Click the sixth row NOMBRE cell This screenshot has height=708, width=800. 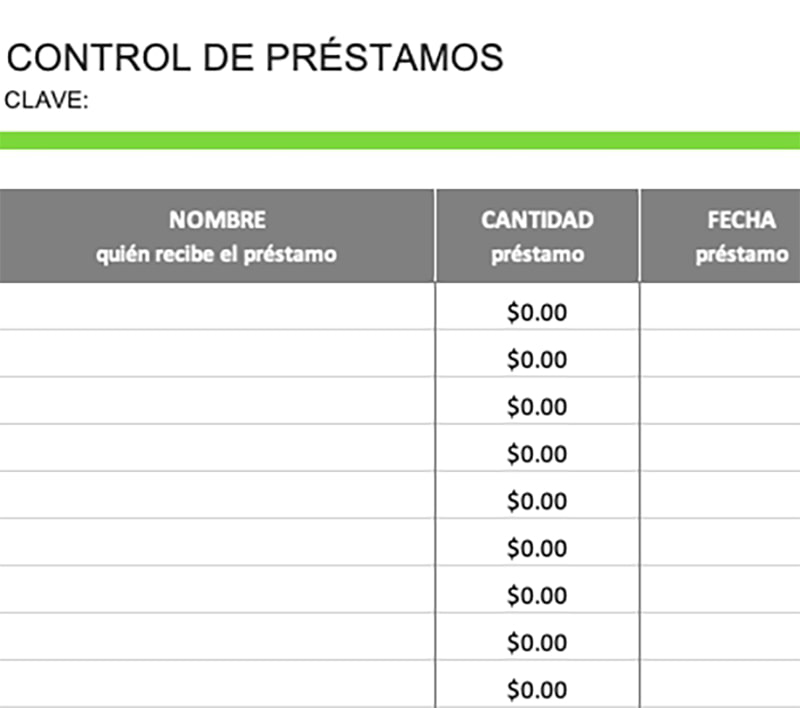217,543
